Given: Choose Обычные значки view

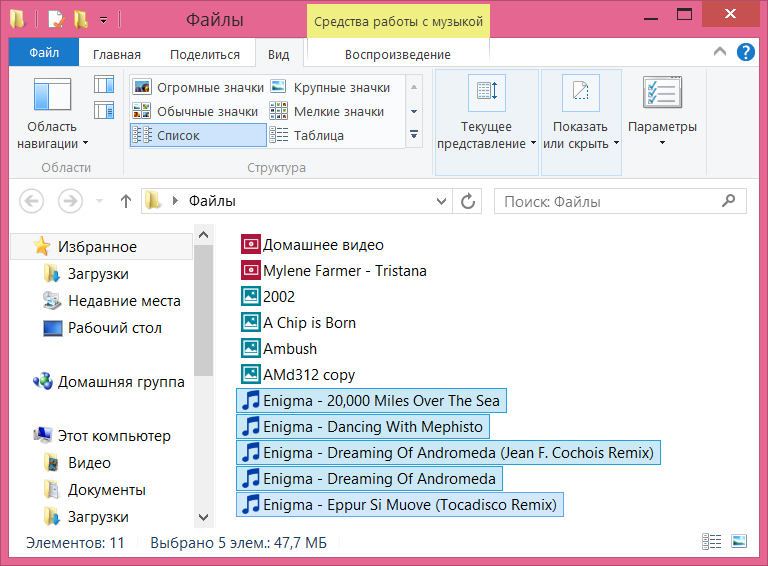Looking at the screenshot, I should [x=195, y=112].
